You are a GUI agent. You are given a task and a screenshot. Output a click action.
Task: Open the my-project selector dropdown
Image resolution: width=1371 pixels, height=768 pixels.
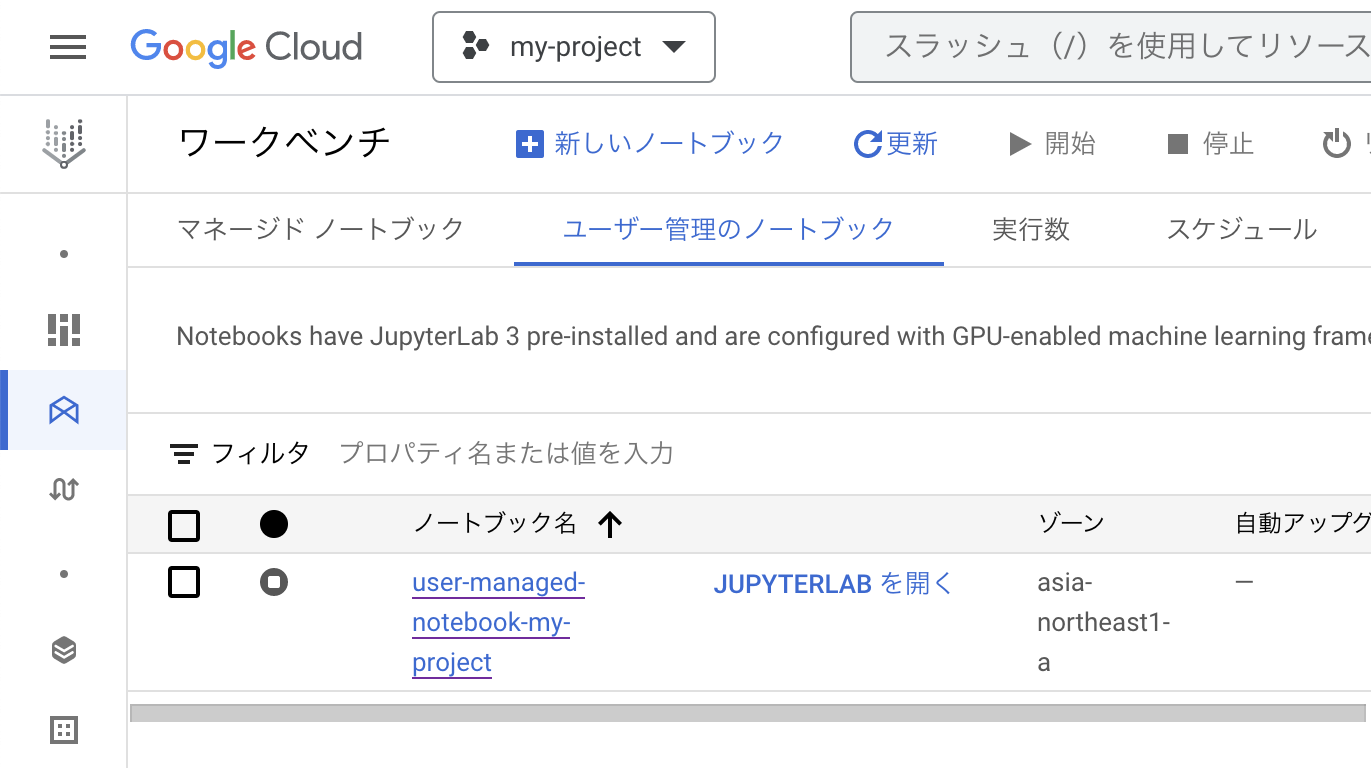(574, 47)
